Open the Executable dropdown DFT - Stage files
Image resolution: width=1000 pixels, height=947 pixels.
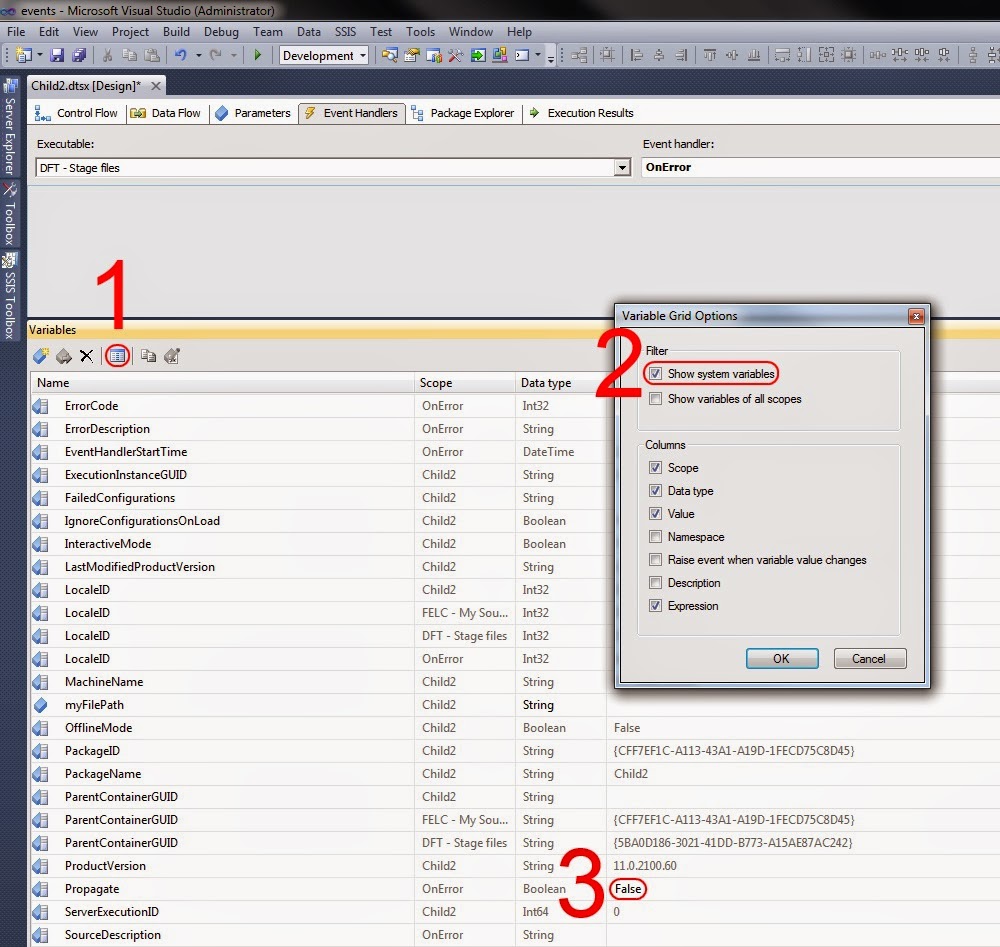pyautogui.click(x=622, y=168)
